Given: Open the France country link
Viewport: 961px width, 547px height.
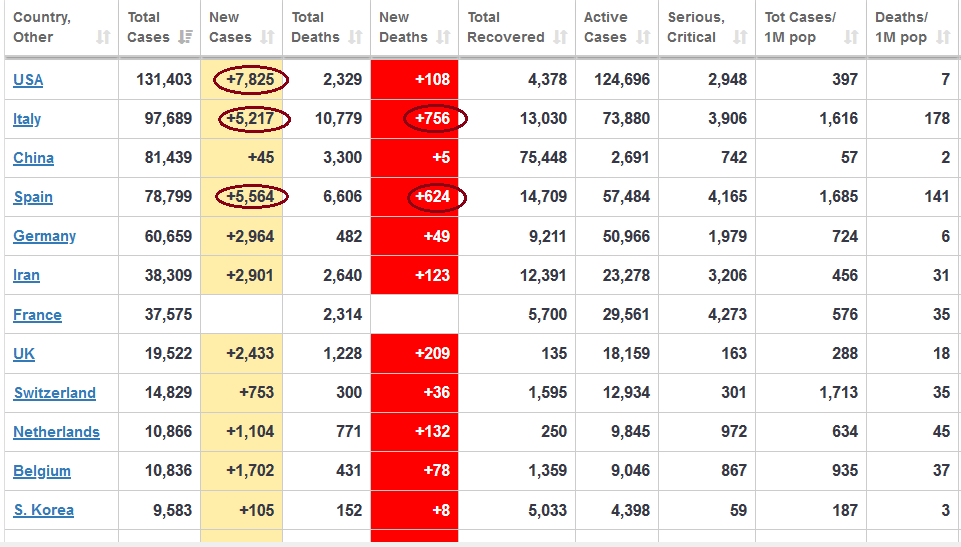Looking at the screenshot, I should [x=37, y=315].
